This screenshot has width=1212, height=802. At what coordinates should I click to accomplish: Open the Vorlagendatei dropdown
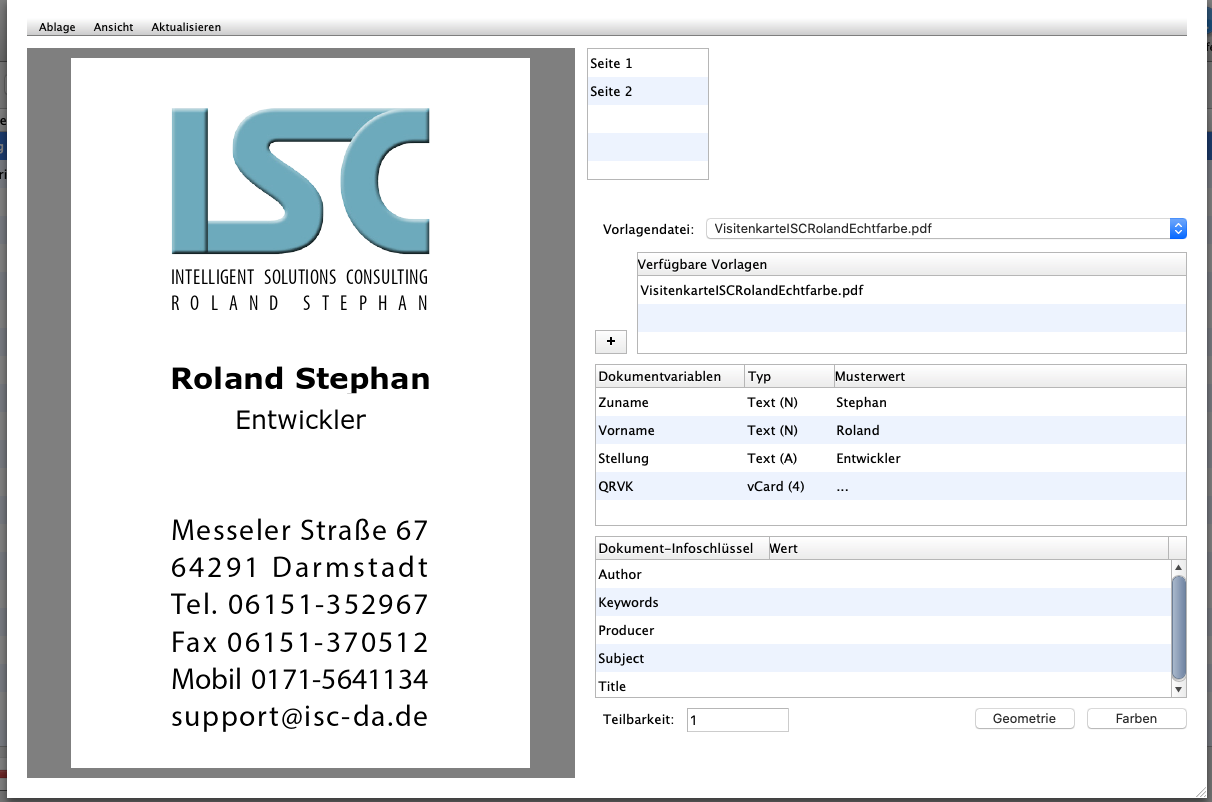point(946,229)
